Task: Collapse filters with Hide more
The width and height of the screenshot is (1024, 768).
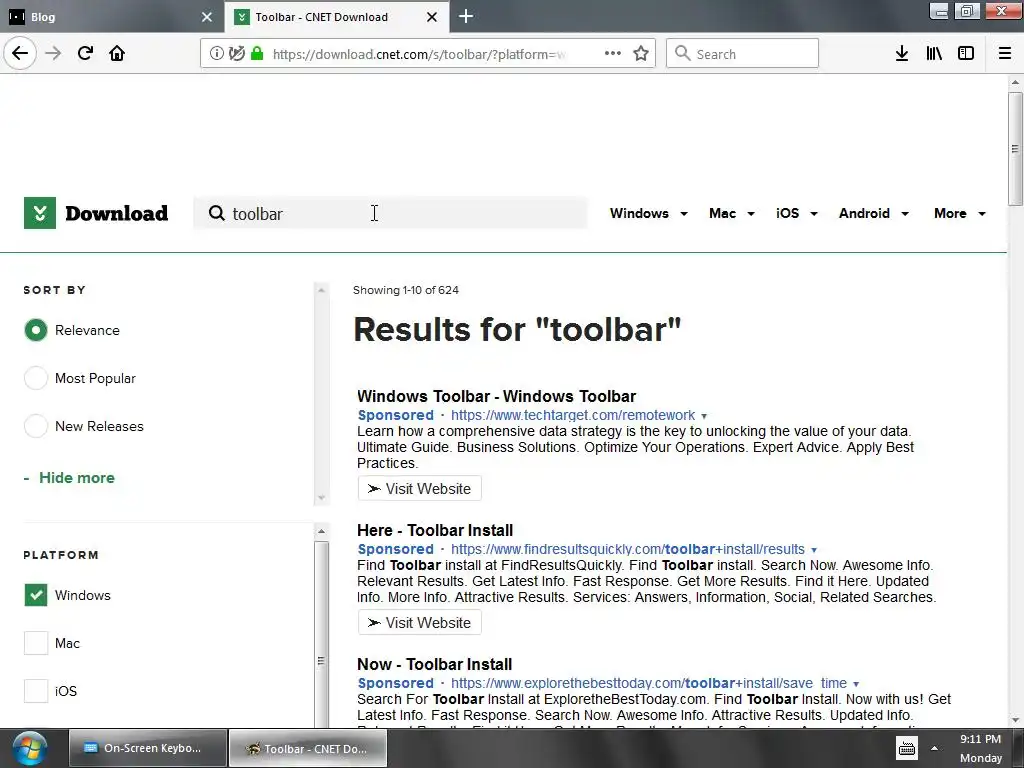Action: pos(69,478)
